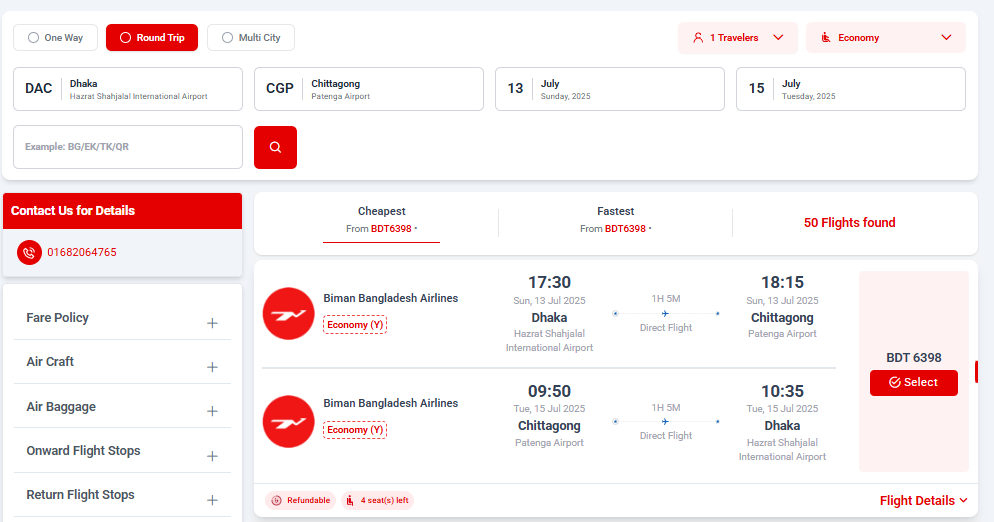Click the airline code input field

pos(128,147)
